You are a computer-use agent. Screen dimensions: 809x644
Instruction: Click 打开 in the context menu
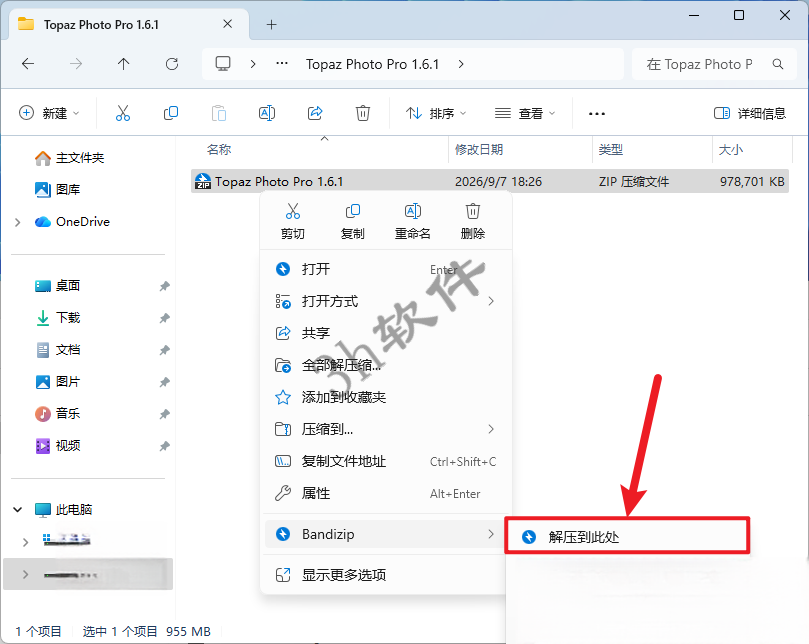point(386,269)
